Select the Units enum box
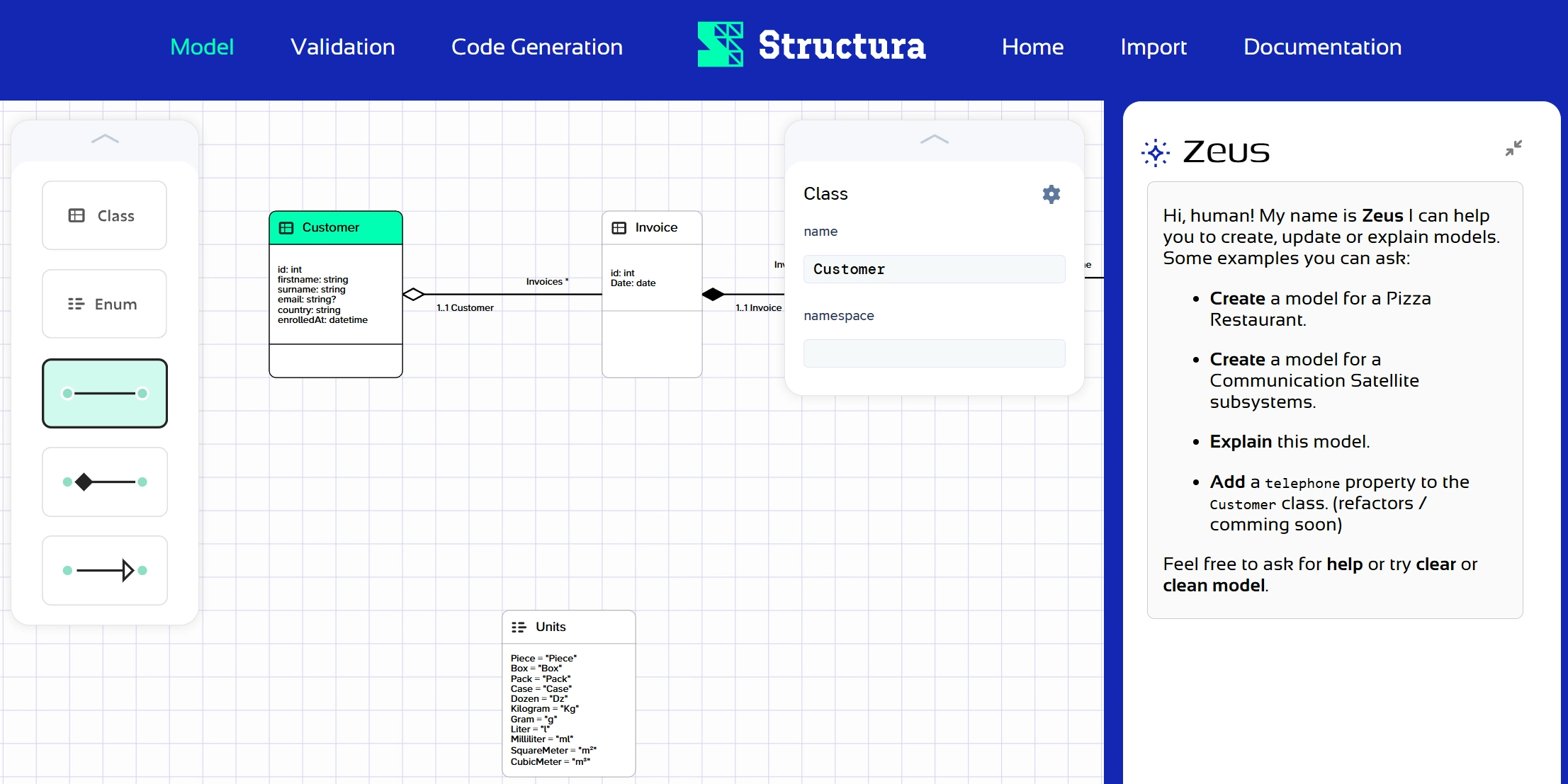The height and width of the screenshot is (784, 1568). 568,627
